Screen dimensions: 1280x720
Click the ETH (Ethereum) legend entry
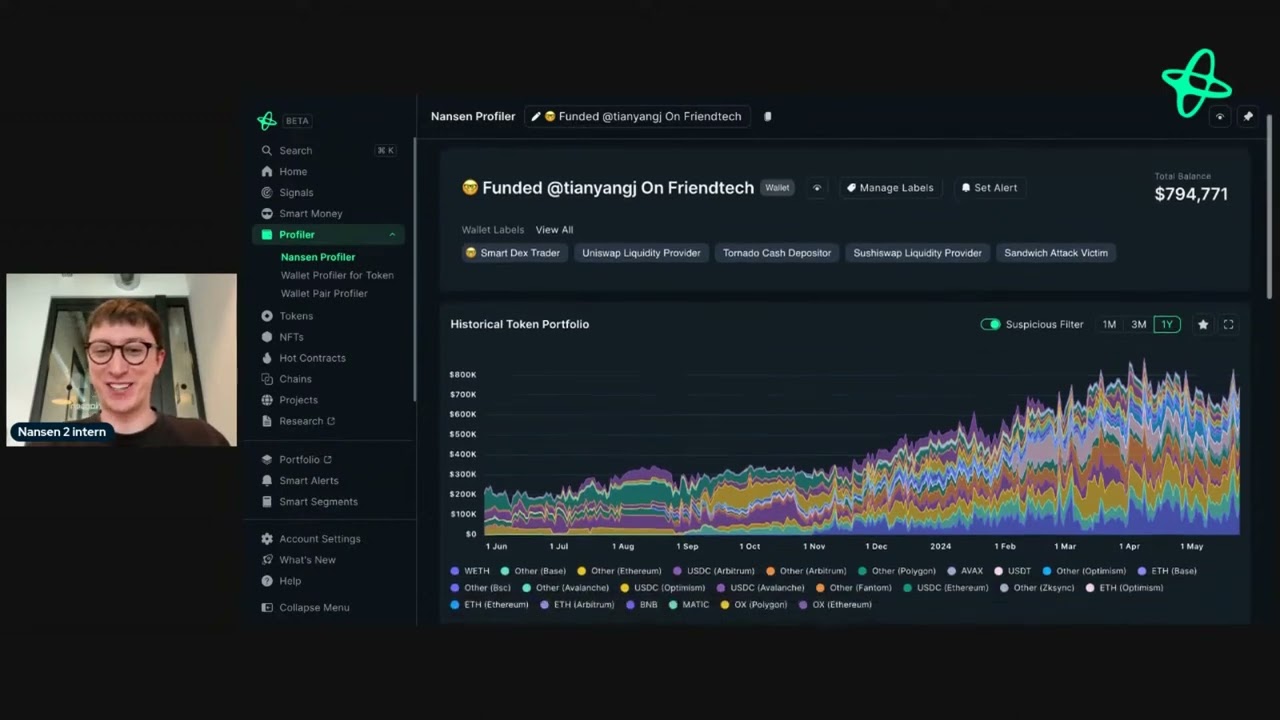coord(490,605)
